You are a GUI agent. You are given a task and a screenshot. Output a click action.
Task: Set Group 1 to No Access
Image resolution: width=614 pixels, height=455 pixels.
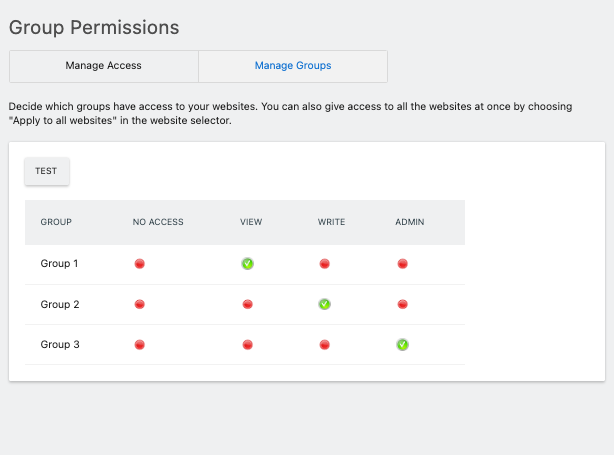pos(140,264)
